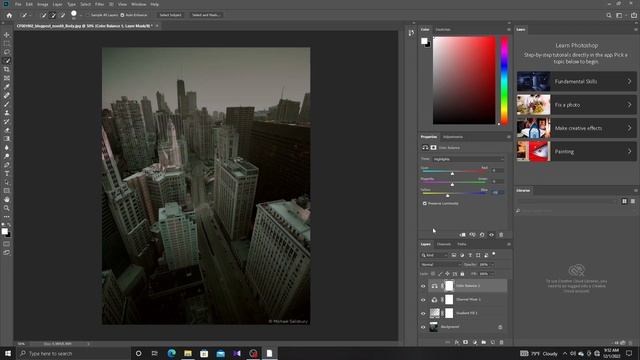
Task: Open the Image menu
Action: click(42, 4)
